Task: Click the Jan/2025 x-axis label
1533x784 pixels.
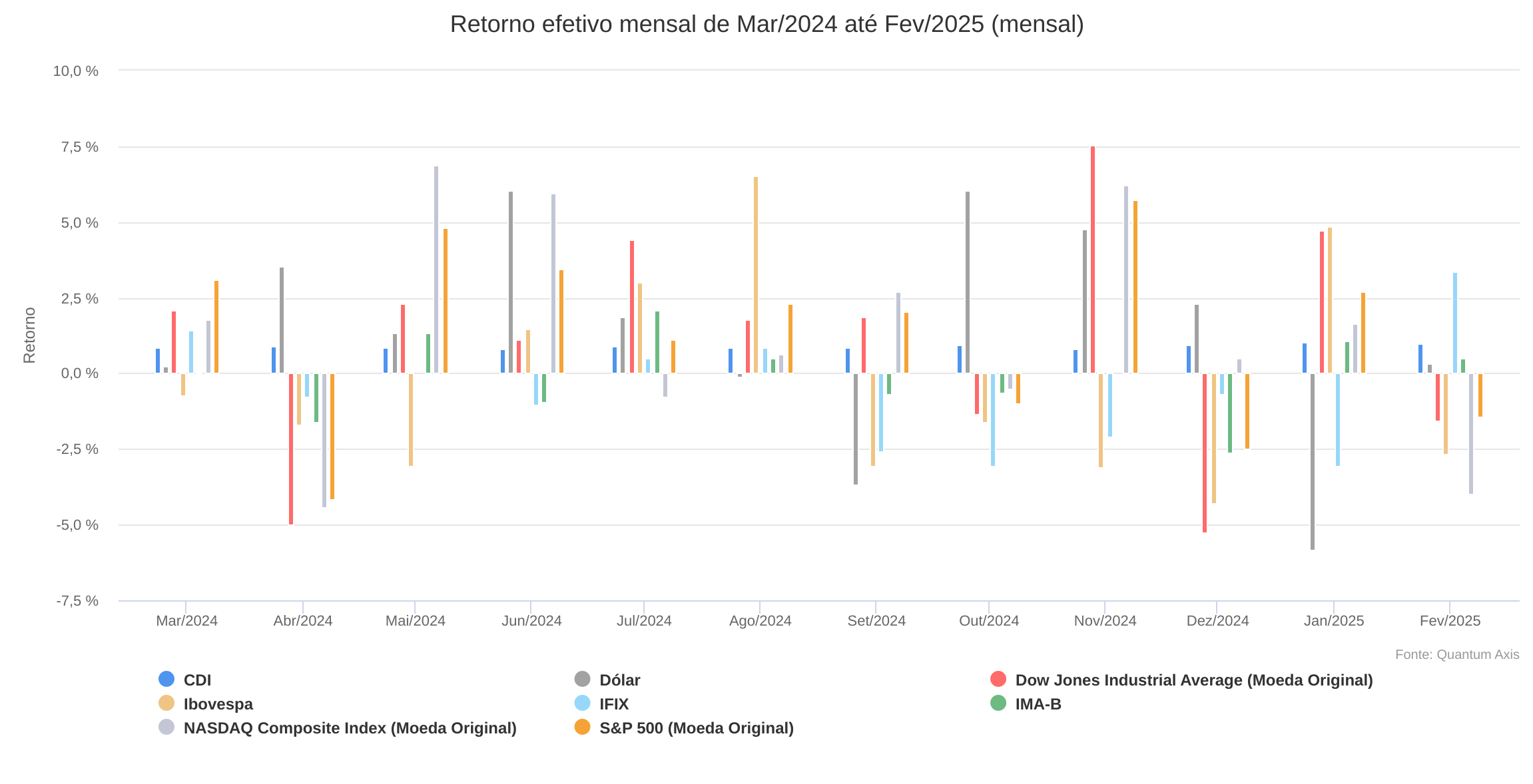Action: point(1334,621)
